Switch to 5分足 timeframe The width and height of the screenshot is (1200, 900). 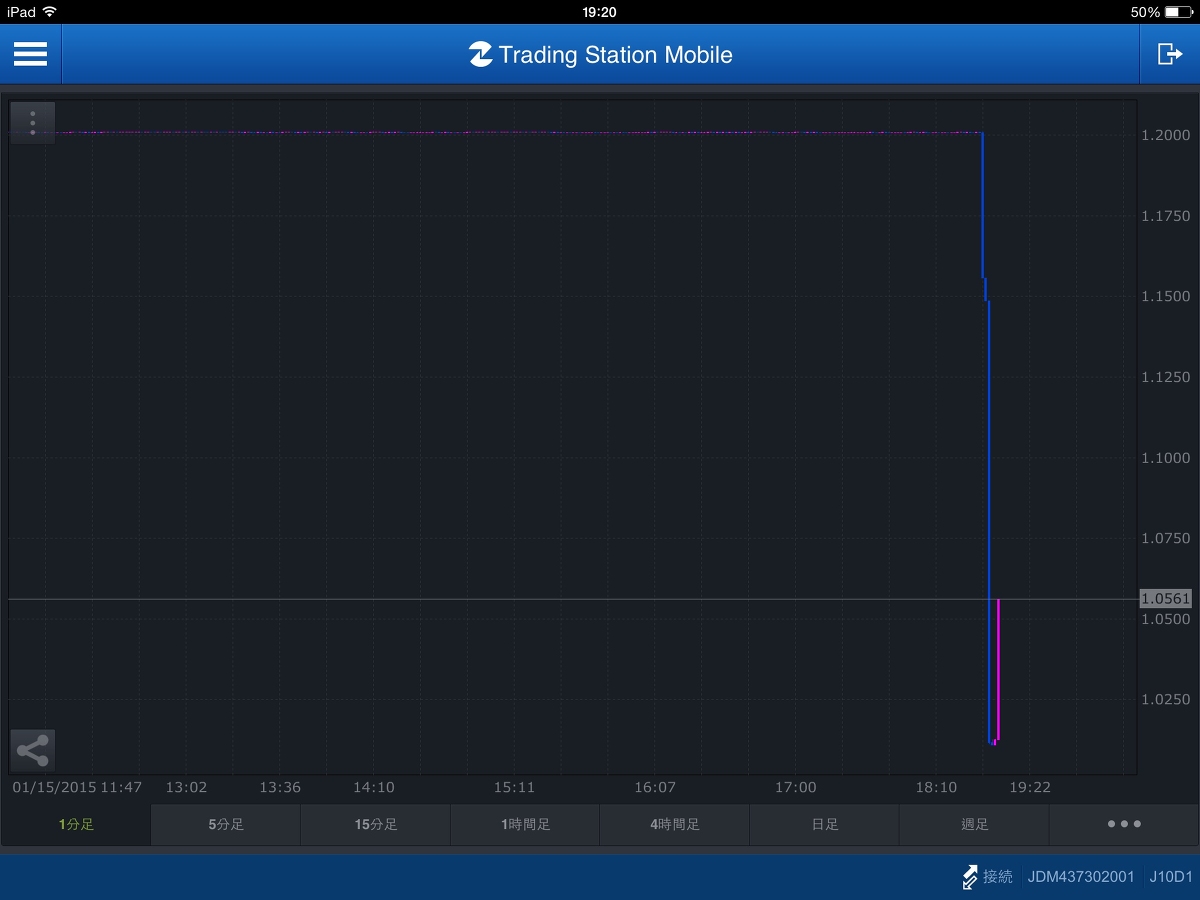[226, 825]
